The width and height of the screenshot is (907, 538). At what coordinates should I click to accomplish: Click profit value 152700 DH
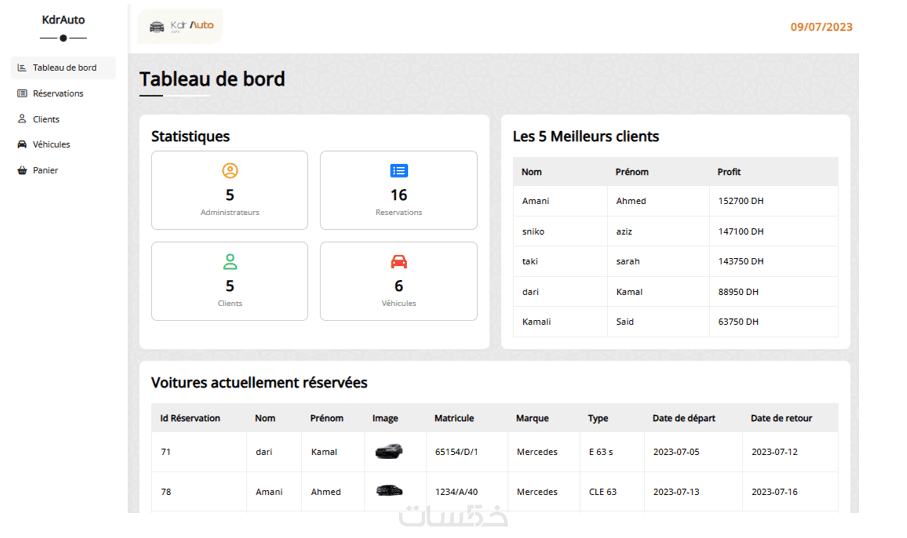coord(741,201)
